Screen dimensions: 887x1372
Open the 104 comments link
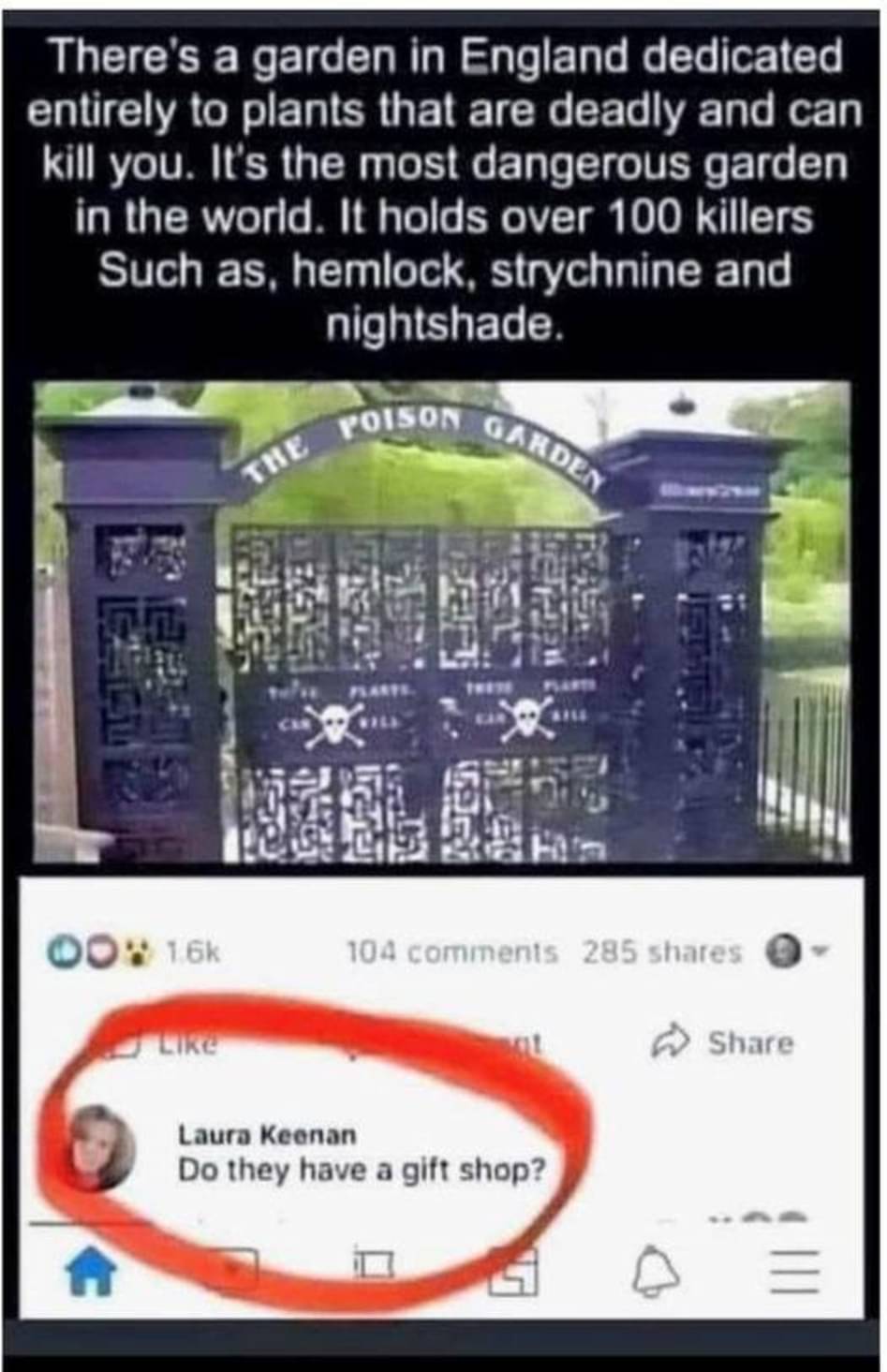tap(452, 952)
